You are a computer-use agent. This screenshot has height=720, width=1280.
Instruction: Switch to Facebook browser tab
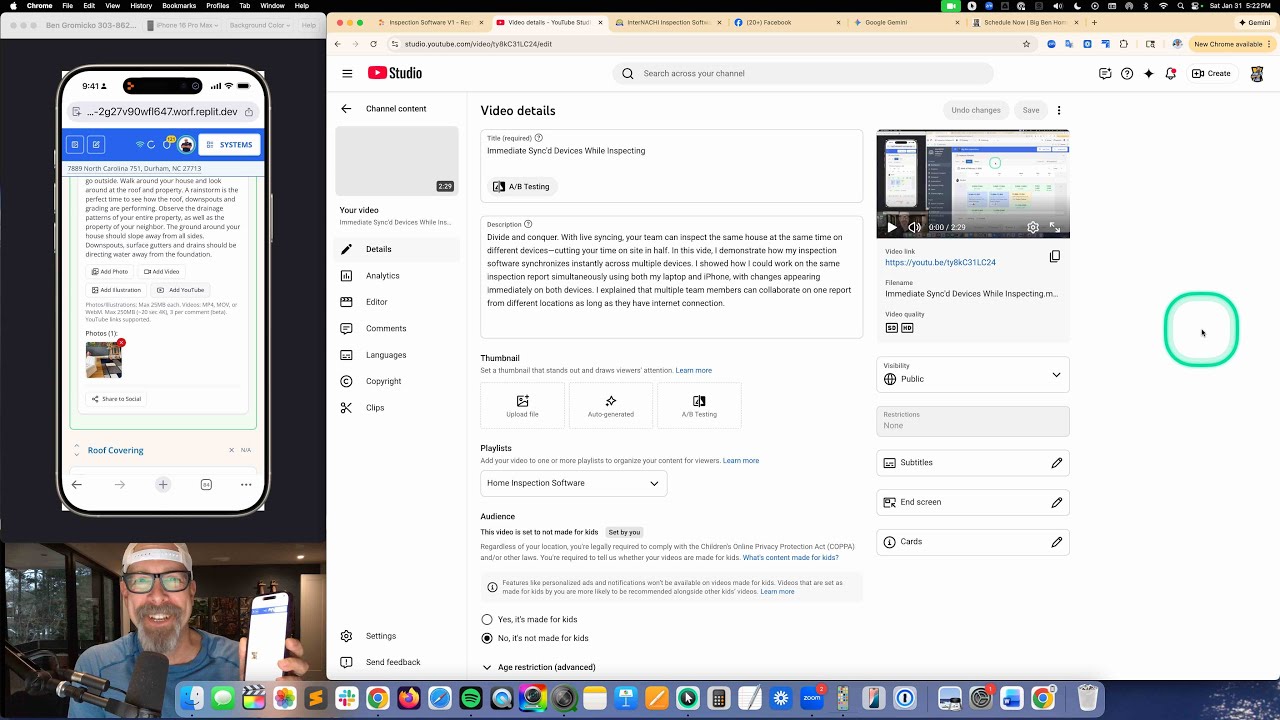788,22
